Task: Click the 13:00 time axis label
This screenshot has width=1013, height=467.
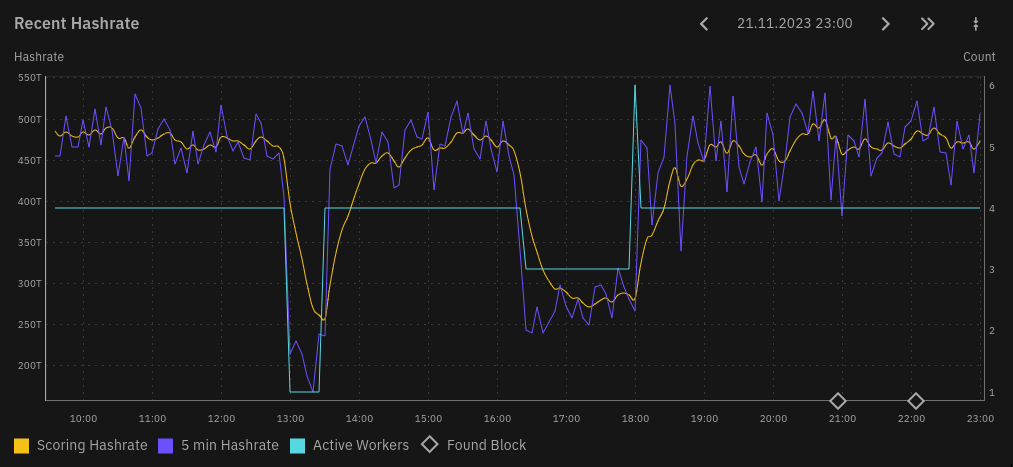Action: coord(290,418)
